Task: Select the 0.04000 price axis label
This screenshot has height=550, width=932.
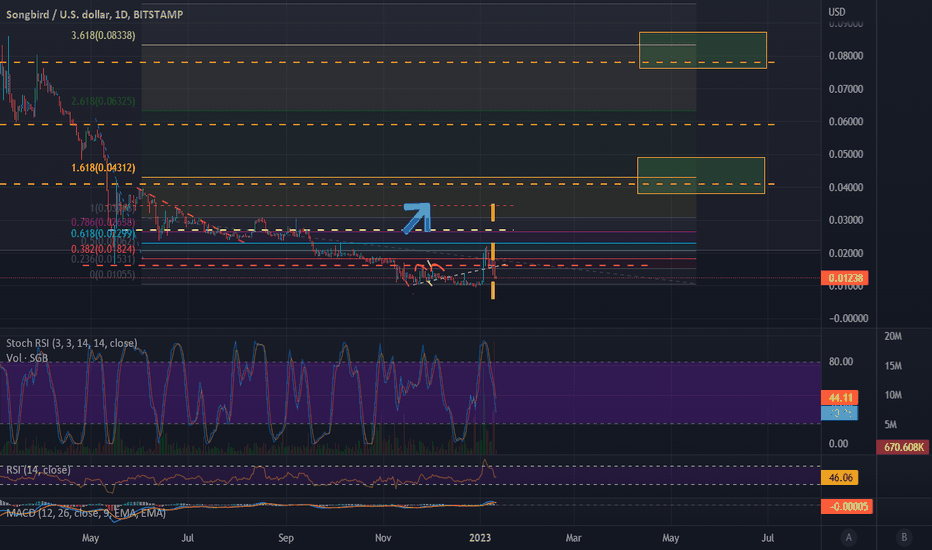Action: point(846,187)
